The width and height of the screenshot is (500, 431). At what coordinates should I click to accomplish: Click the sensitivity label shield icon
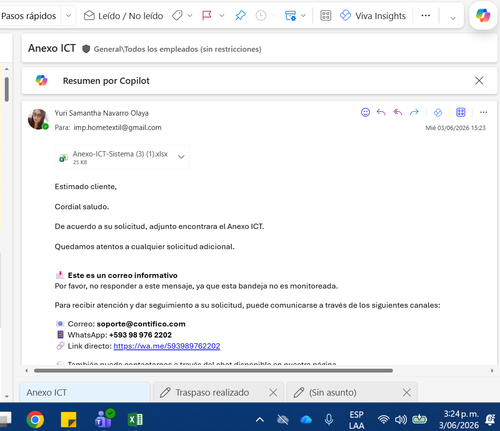coord(86,49)
